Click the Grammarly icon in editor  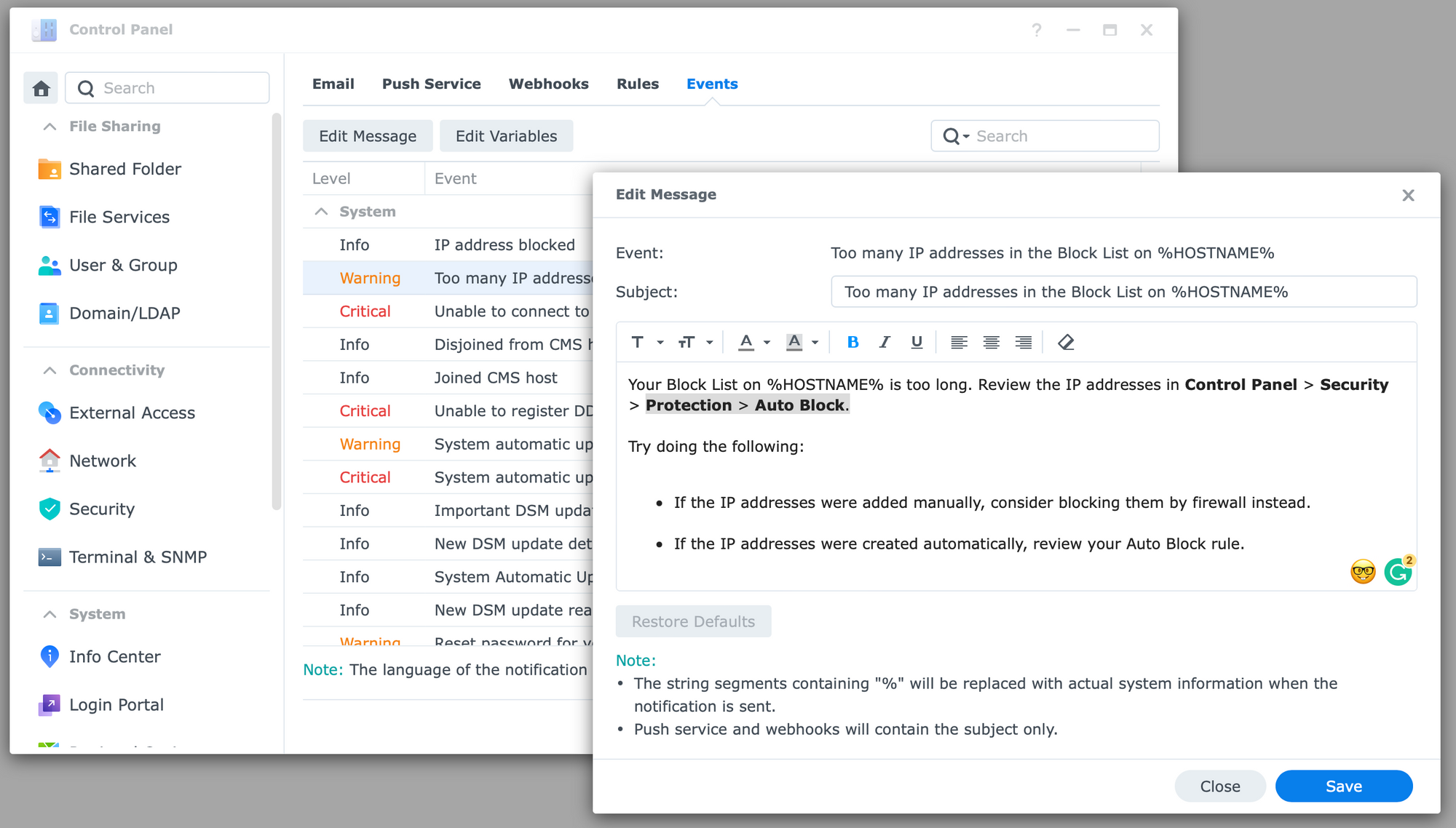click(1398, 572)
